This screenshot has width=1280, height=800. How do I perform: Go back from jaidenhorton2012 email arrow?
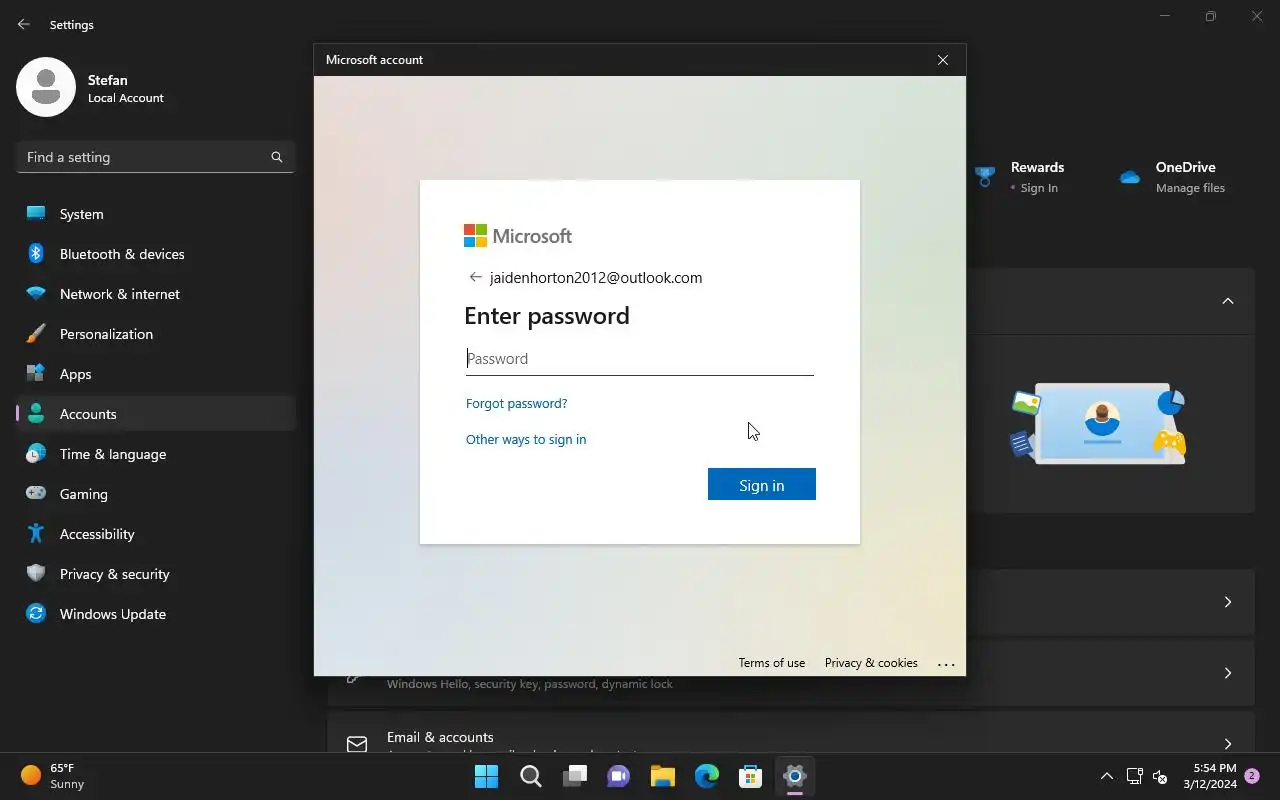pyautogui.click(x=475, y=278)
